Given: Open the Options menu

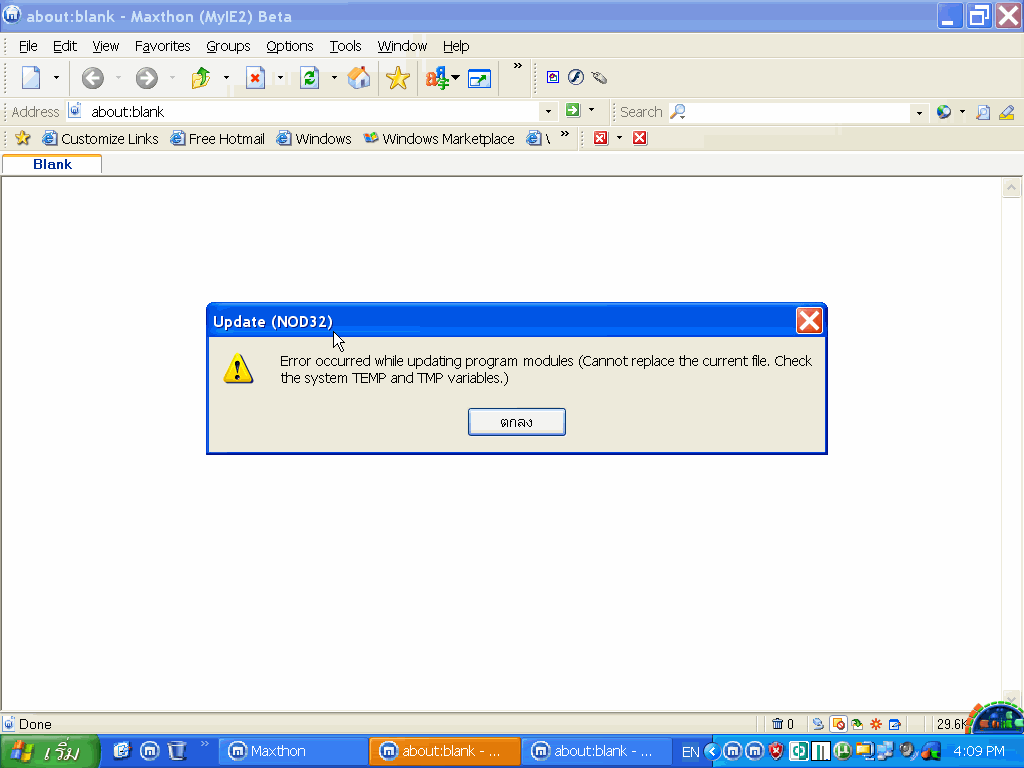Looking at the screenshot, I should click(x=289, y=46).
